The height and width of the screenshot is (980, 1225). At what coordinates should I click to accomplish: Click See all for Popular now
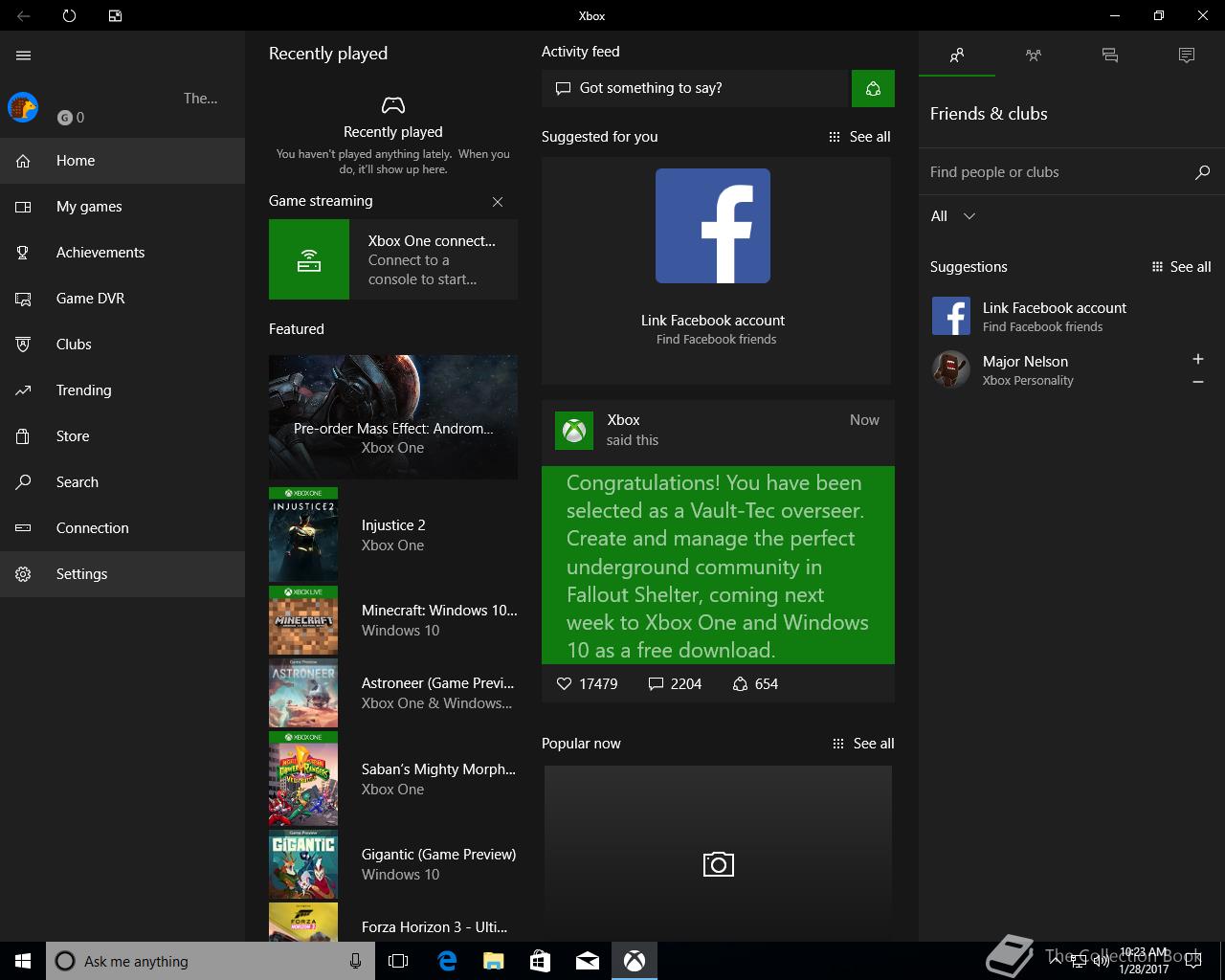863,744
